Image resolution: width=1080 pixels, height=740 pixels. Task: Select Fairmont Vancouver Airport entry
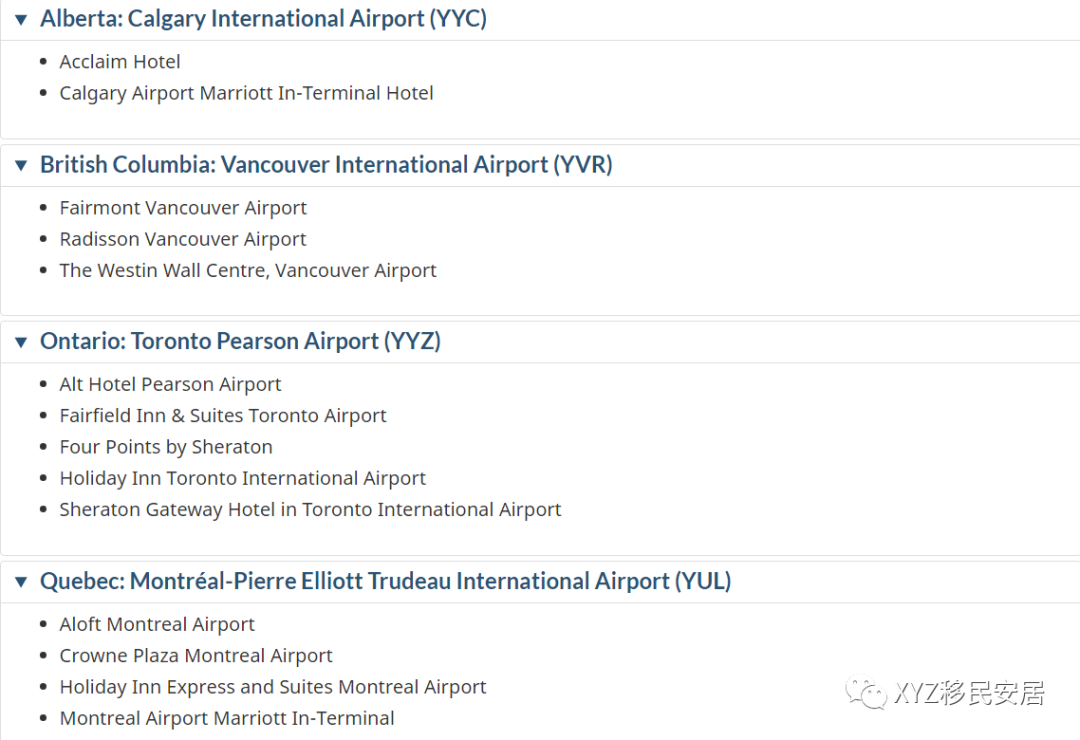point(183,208)
